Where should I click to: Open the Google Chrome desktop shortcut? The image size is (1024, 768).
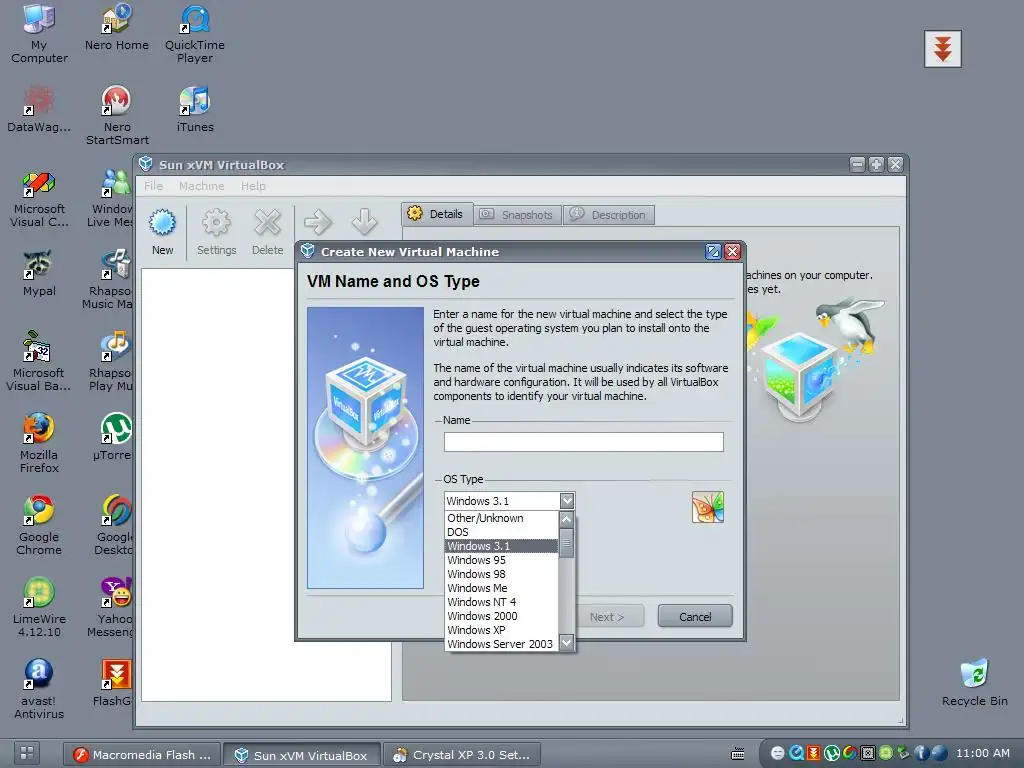pos(39,526)
